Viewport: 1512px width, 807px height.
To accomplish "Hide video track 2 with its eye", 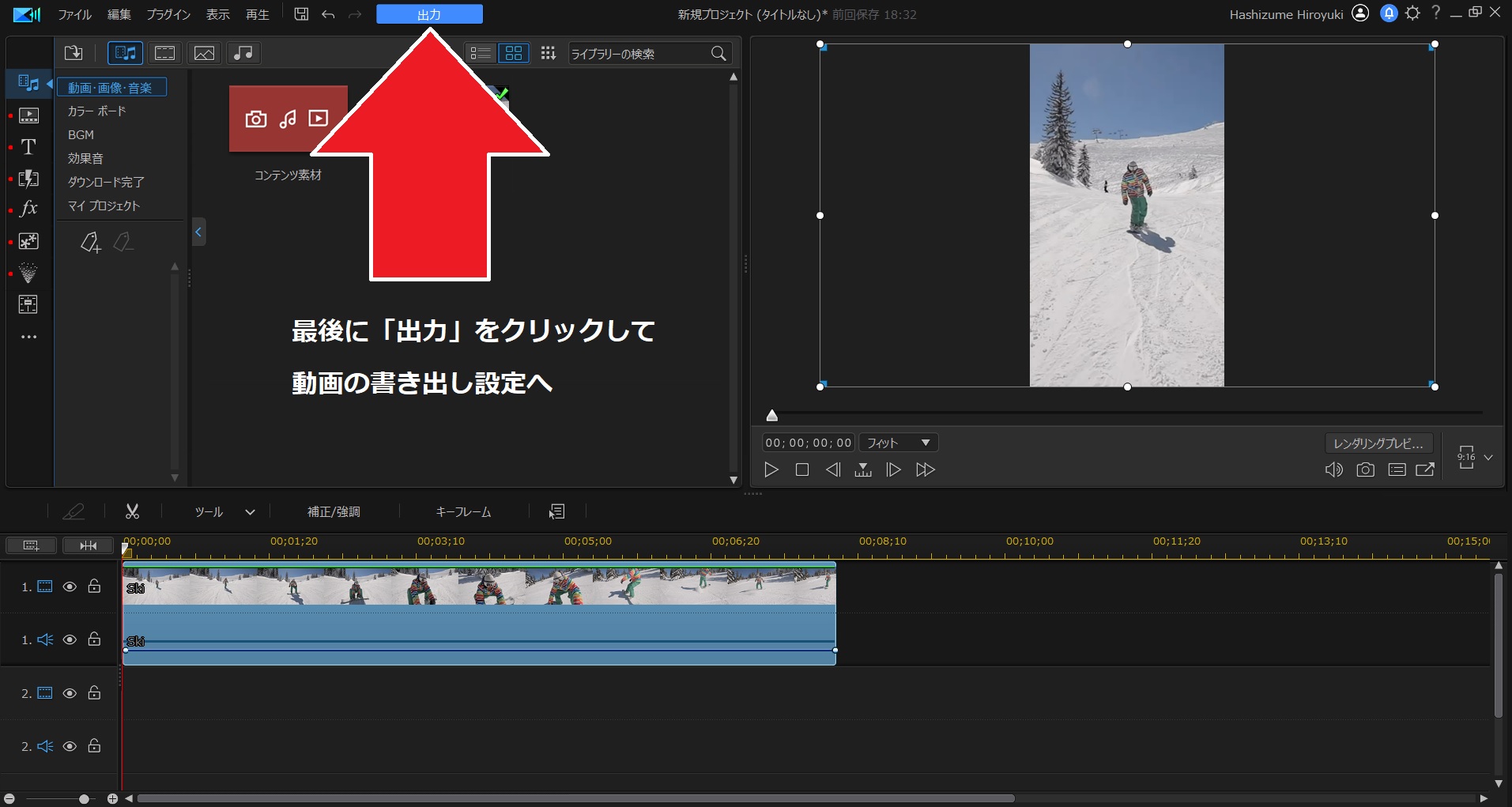I will point(70,693).
